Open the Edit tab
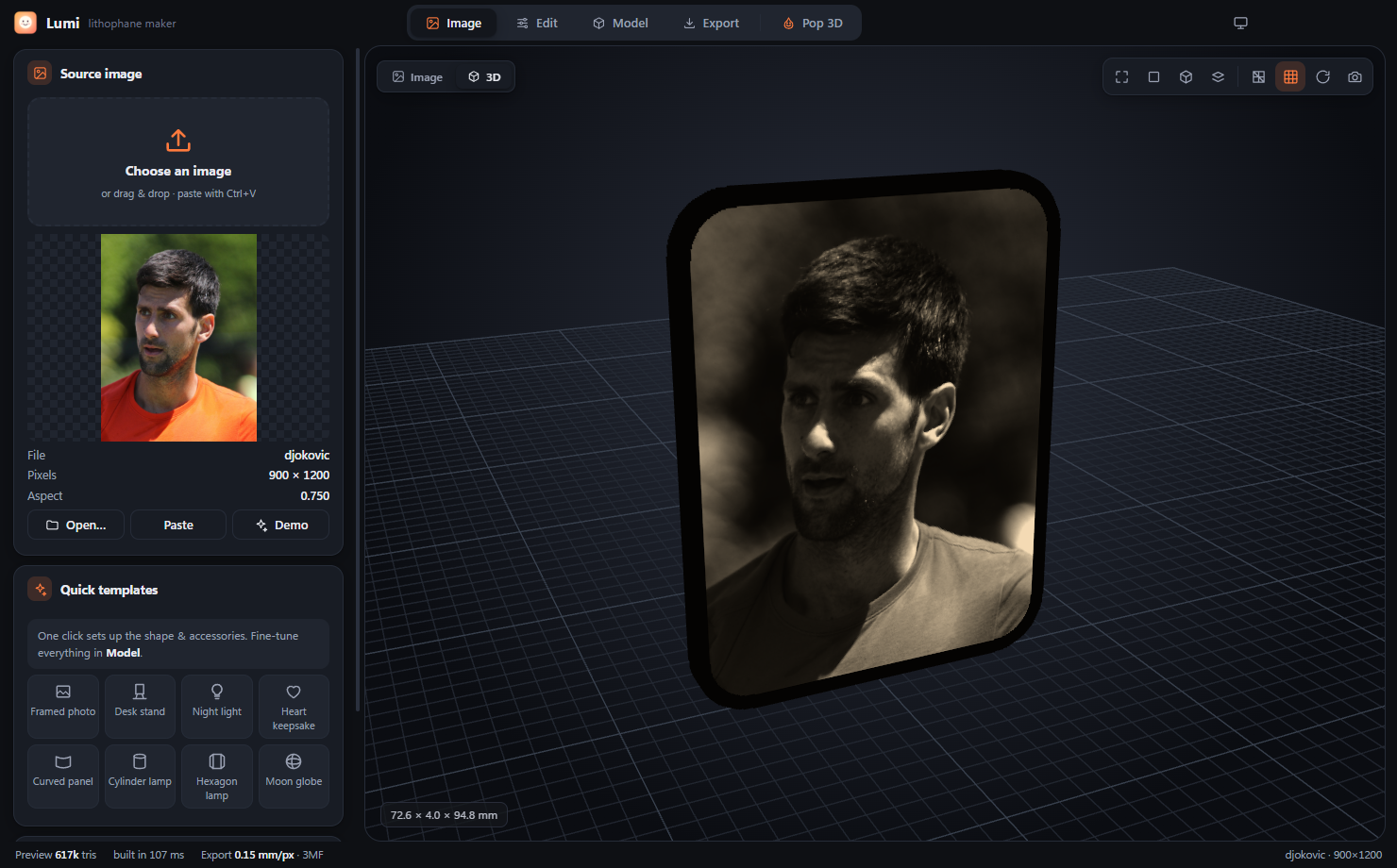1397x868 pixels. pos(537,23)
